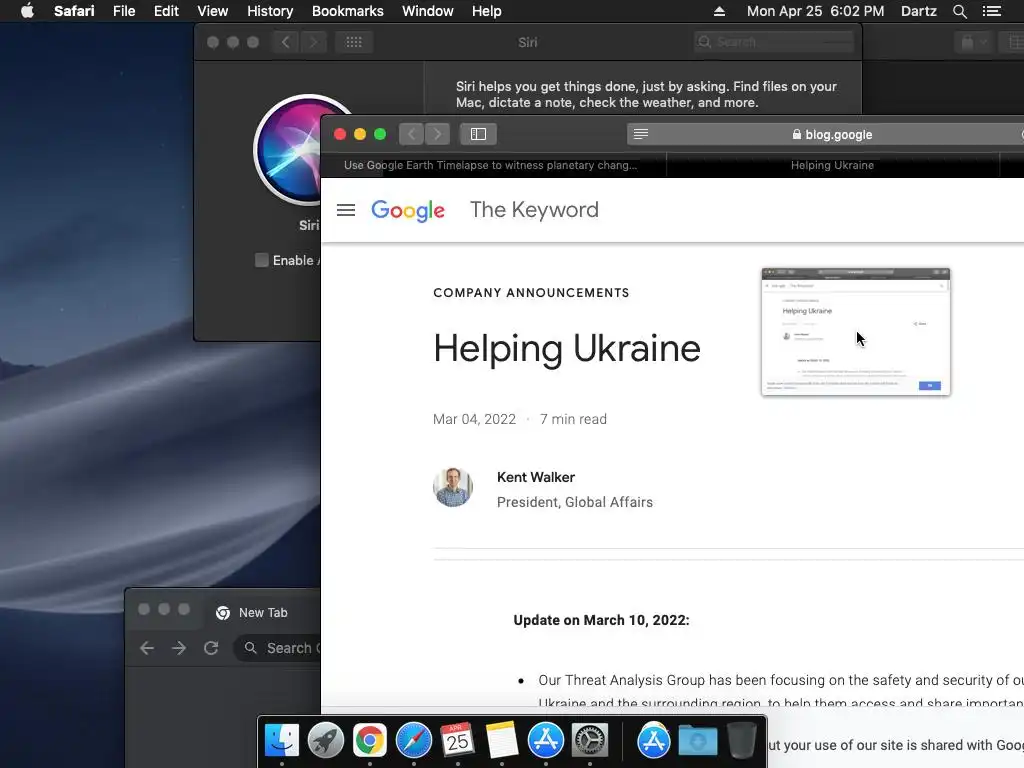Click the Kent Walker author name

click(x=536, y=477)
